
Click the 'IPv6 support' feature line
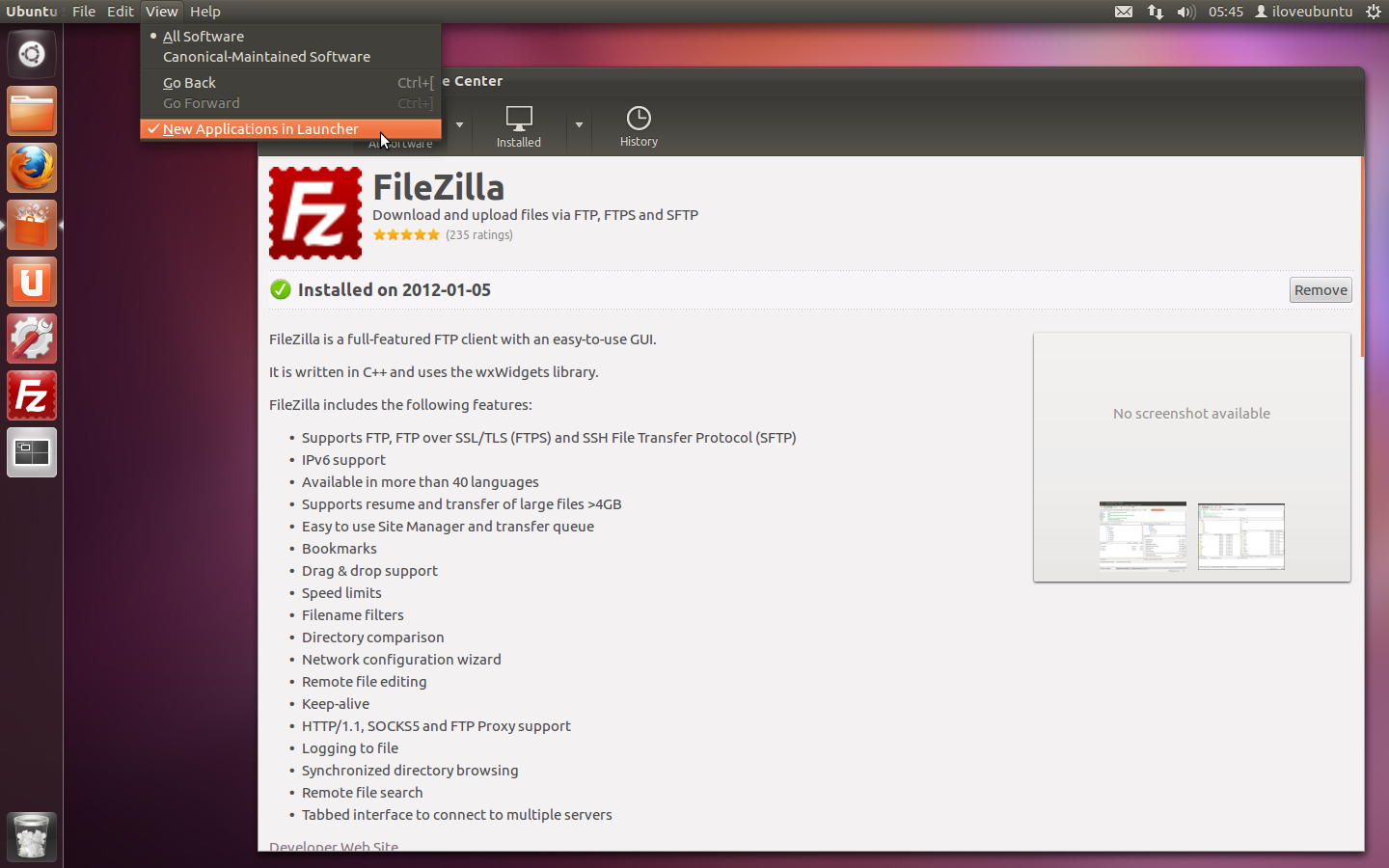point(343,460)
